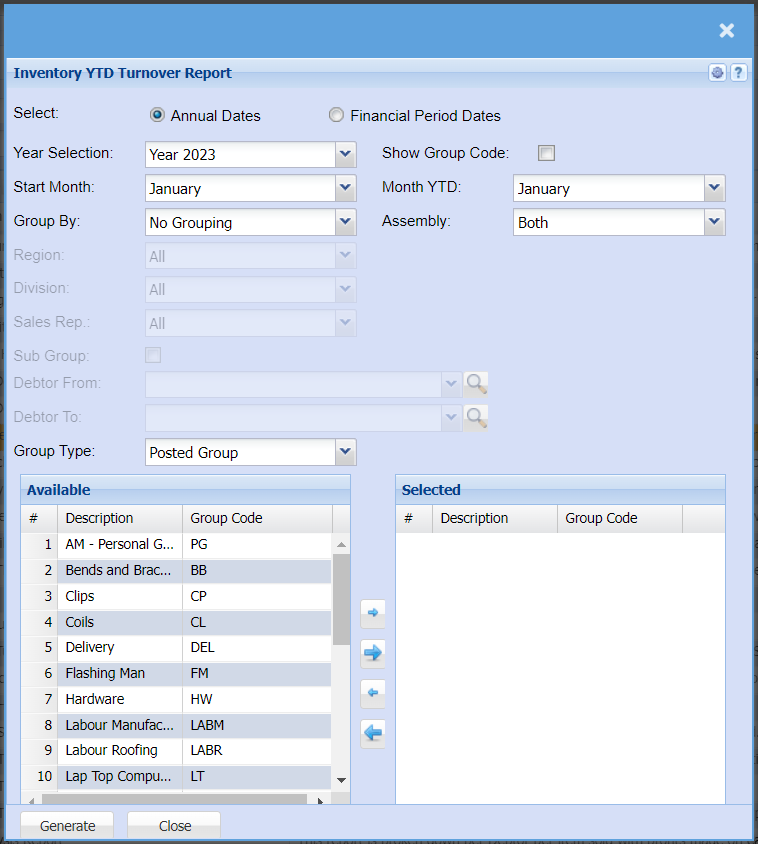758x844 pixels.
Task: Select the Annual Dates radio button
Action: click(x=157, y=115)
